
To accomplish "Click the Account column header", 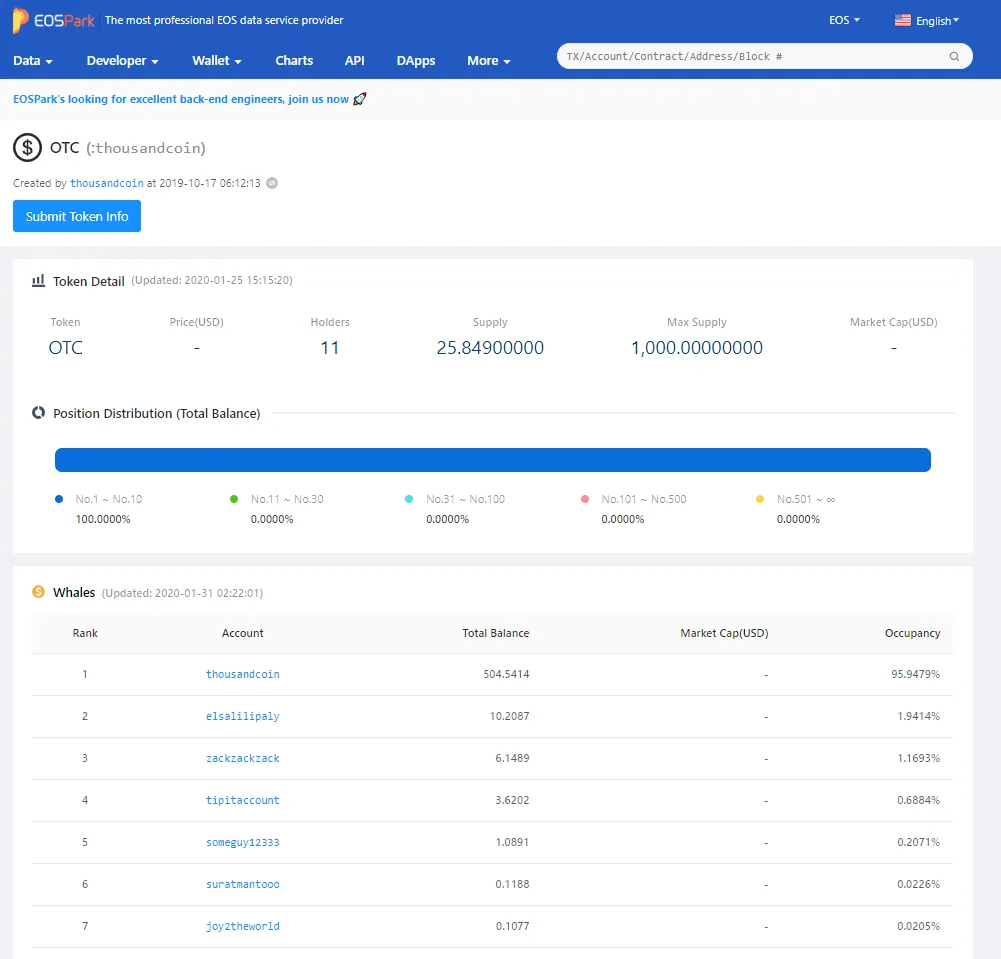I will coord(243,633).
